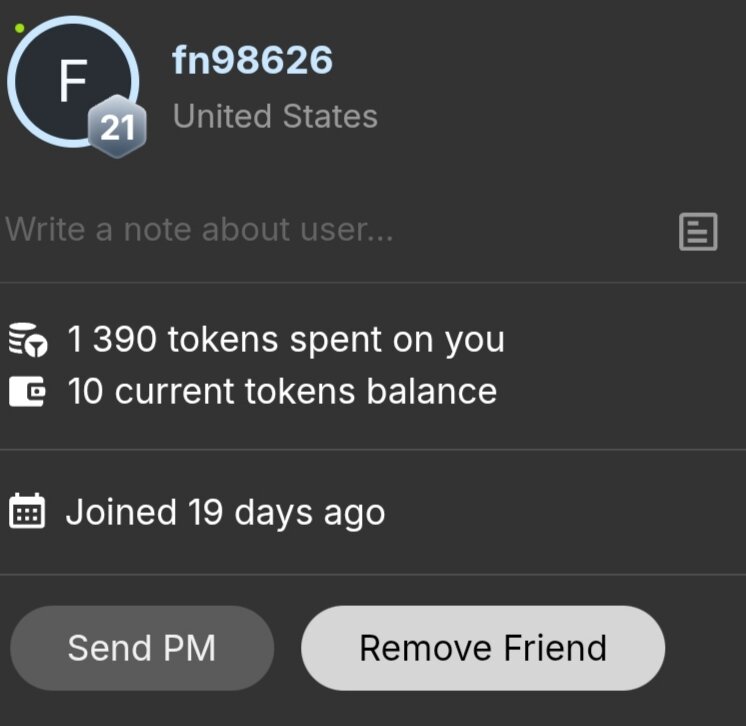Click the United States location label

tap(275, 116)
